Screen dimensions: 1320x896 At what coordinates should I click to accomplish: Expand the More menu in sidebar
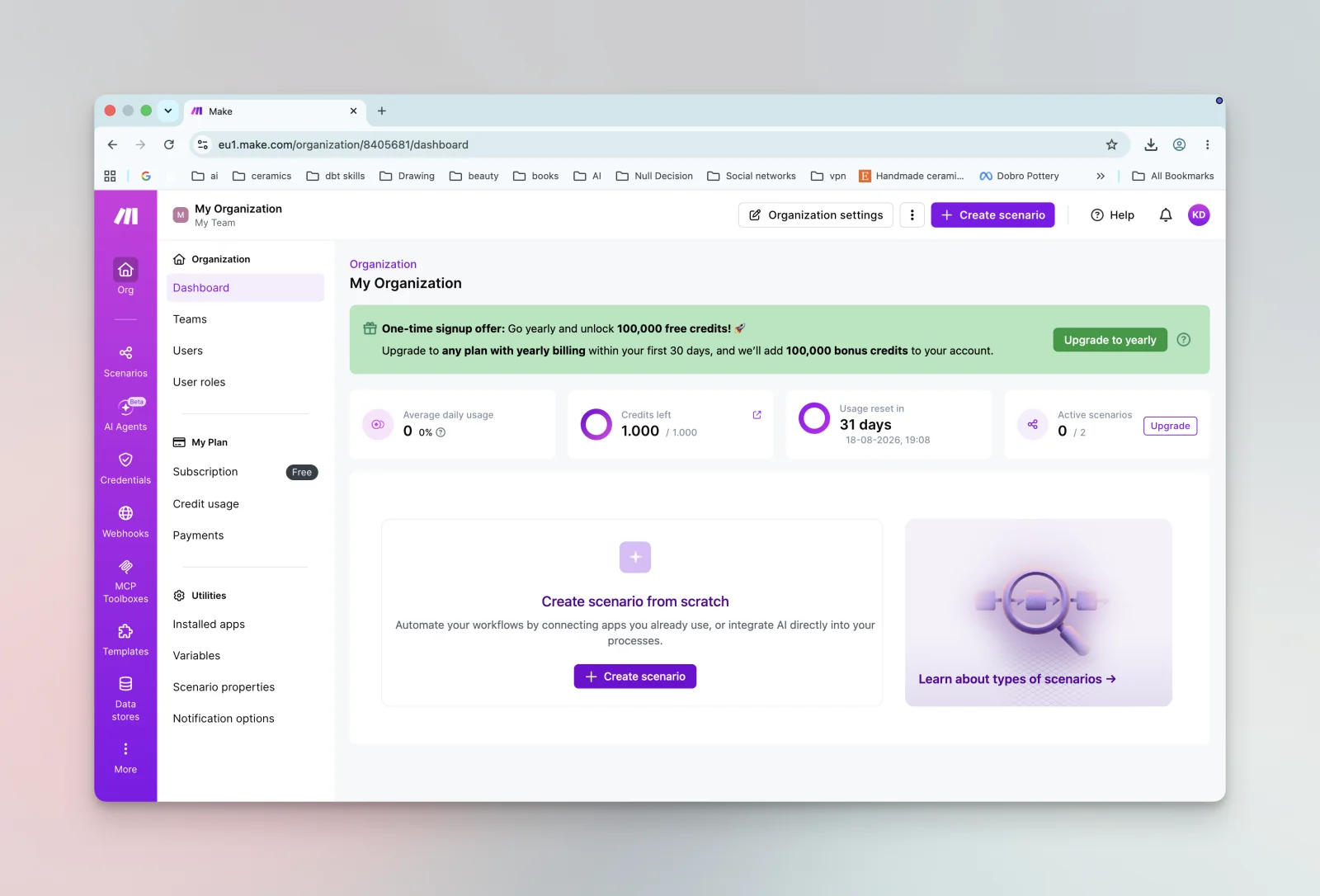pos(125,757)
